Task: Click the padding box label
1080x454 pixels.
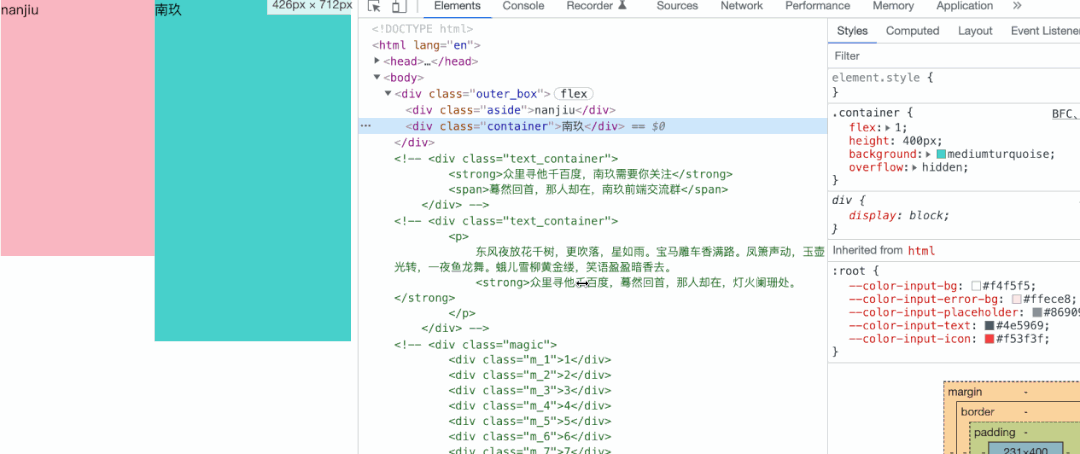Action: (995, 432)
